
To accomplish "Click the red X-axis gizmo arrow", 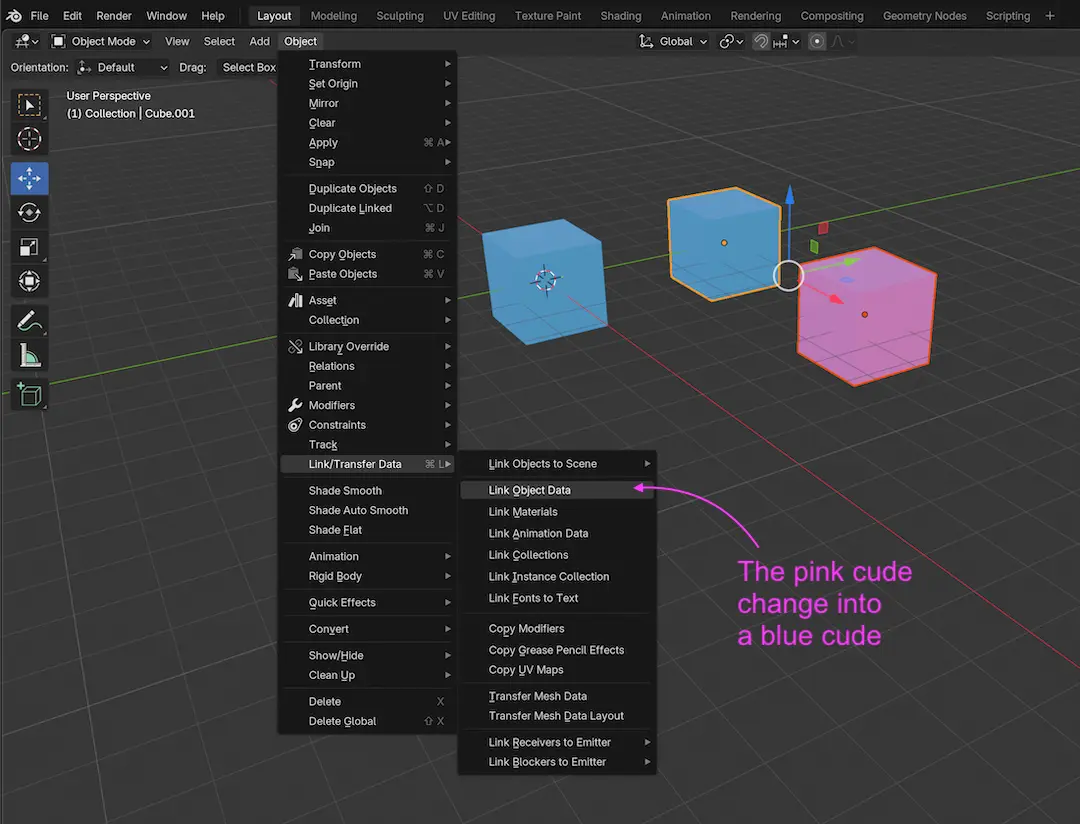I will pyautogui.click(x=835, y=299).
